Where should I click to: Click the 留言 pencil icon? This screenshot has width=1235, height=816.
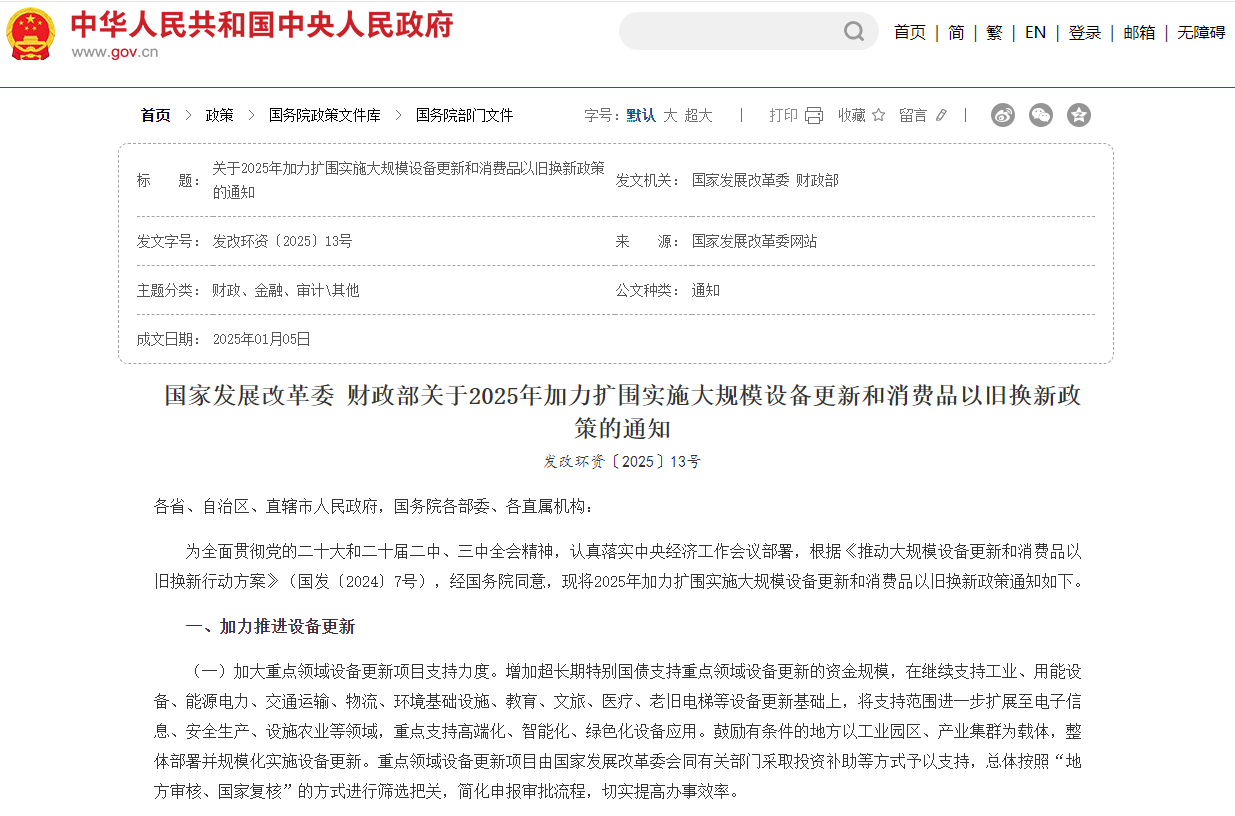941,116
